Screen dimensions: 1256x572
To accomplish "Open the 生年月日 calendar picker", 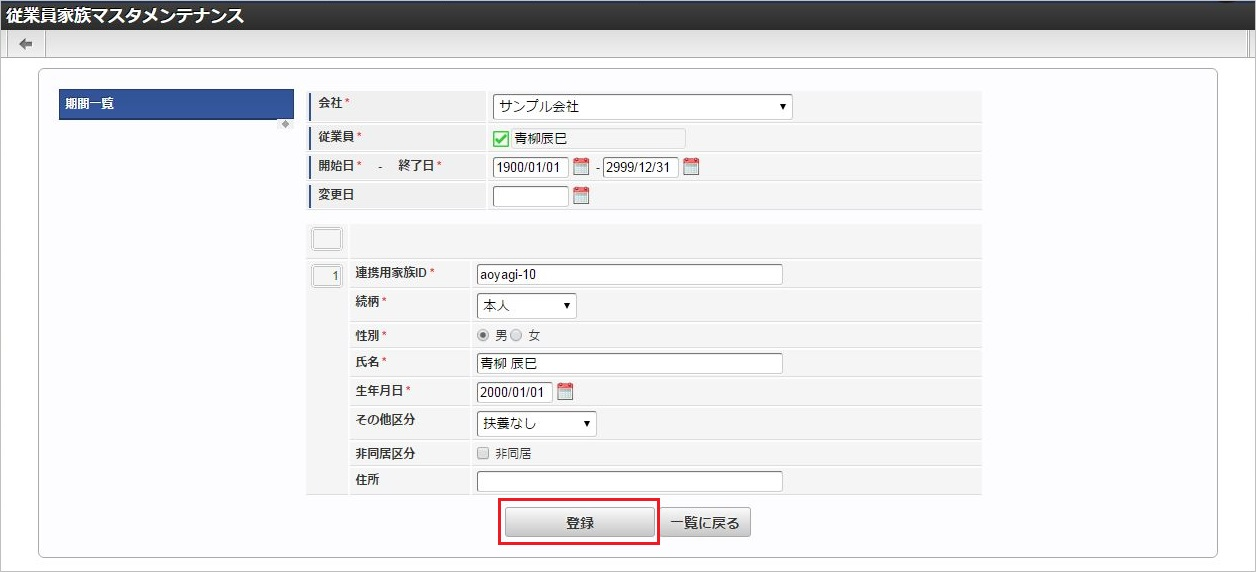I will tap(565, 391).
